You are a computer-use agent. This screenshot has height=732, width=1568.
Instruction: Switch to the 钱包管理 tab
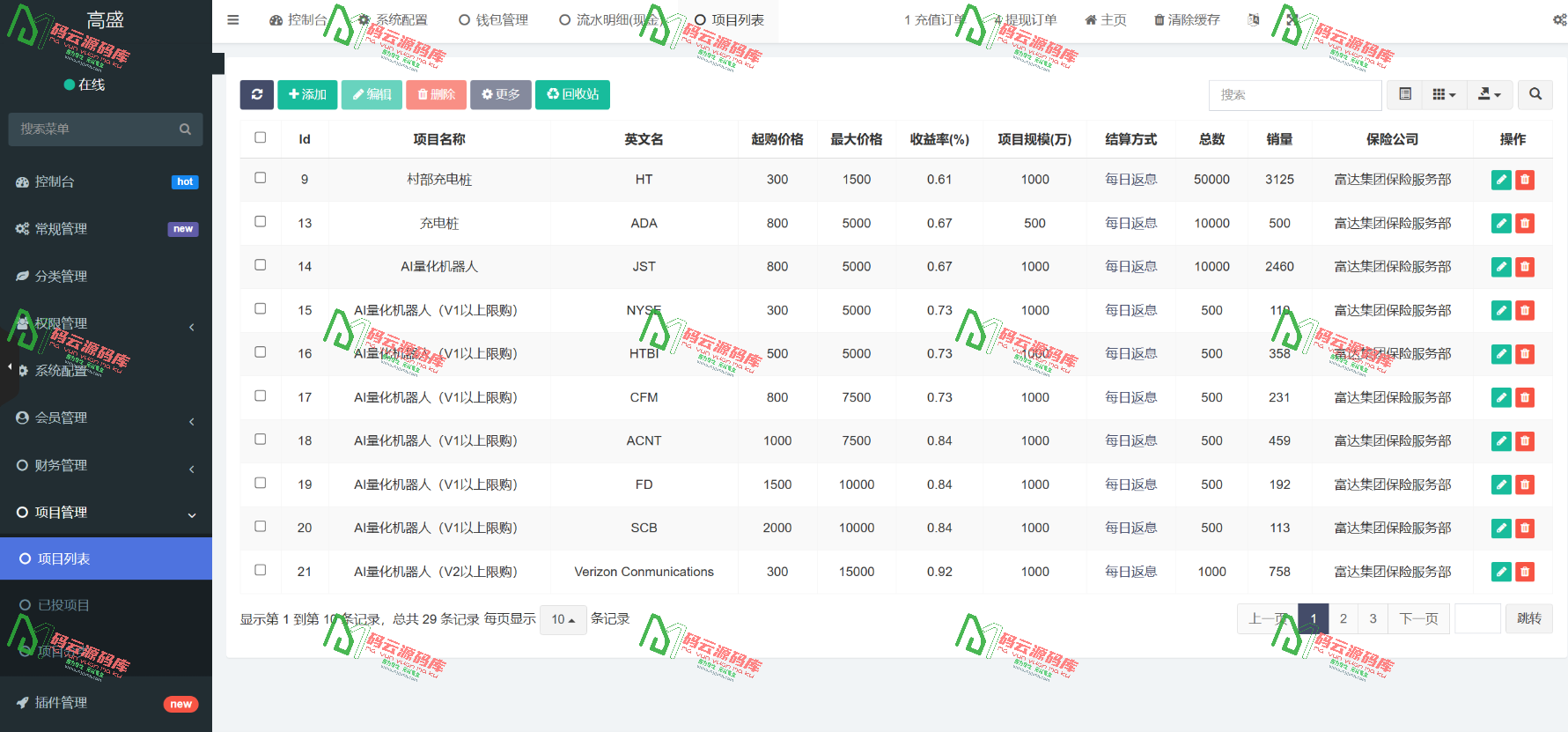pyautogui.click(x=493, y=19)
